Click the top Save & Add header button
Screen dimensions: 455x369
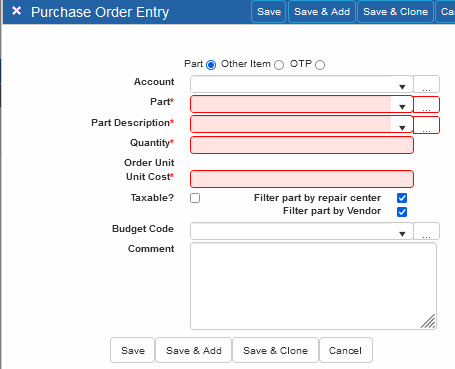click(x=322, y=12)
